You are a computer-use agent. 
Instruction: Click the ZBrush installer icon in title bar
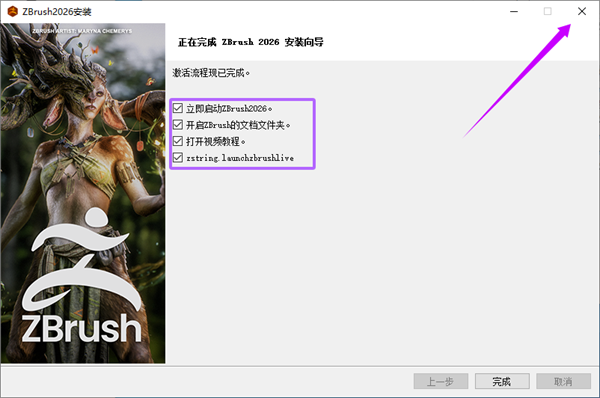(13, 11)
